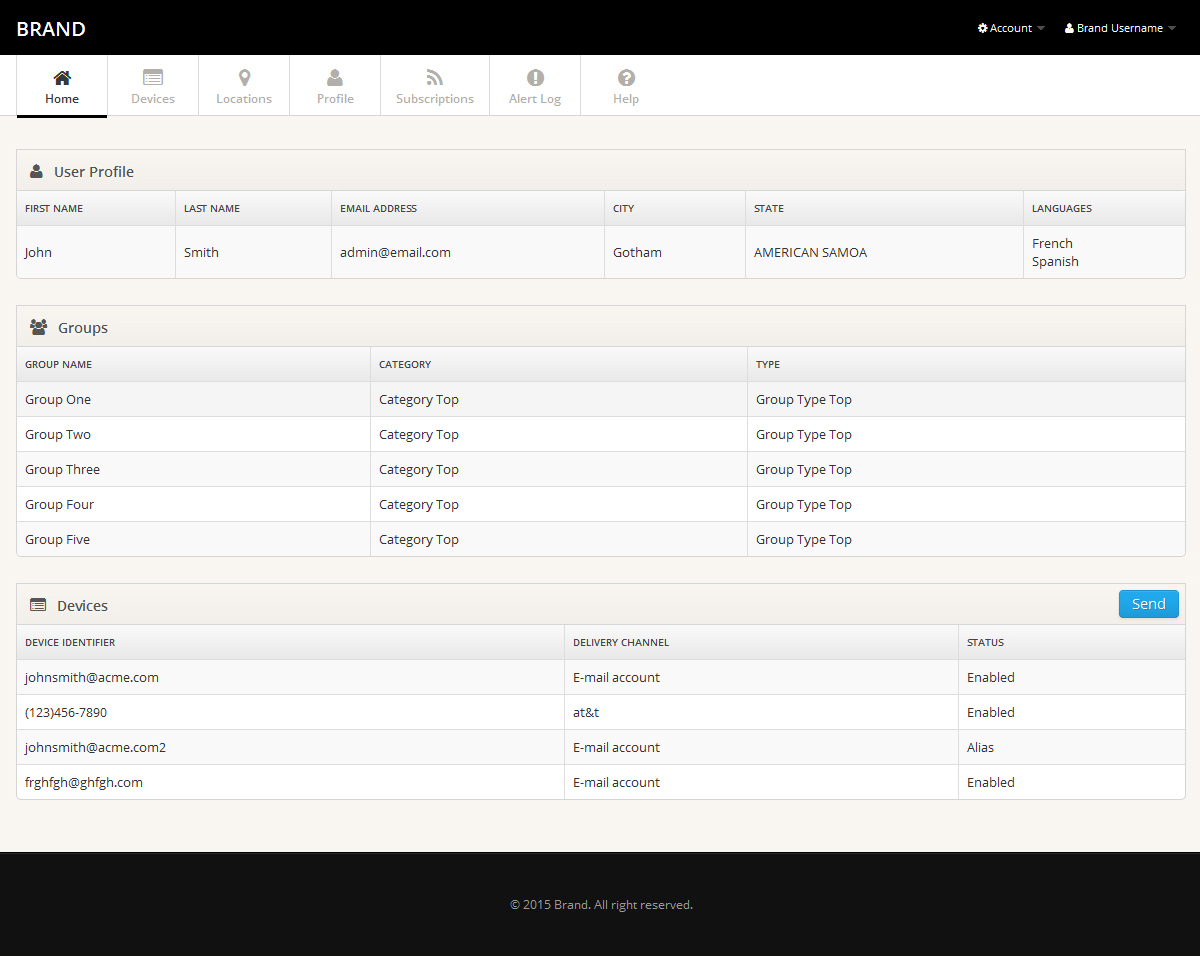Select the Group Two row name

click(x=58, y=434)
